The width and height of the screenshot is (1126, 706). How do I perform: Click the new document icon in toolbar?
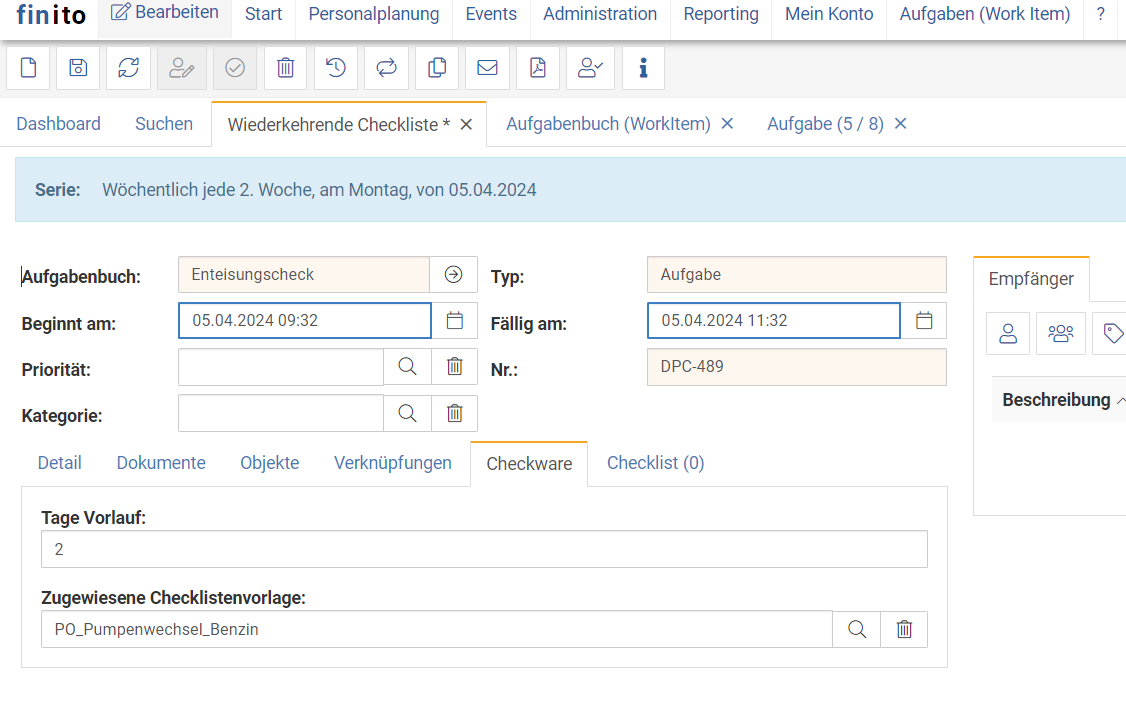coord(28,68)
